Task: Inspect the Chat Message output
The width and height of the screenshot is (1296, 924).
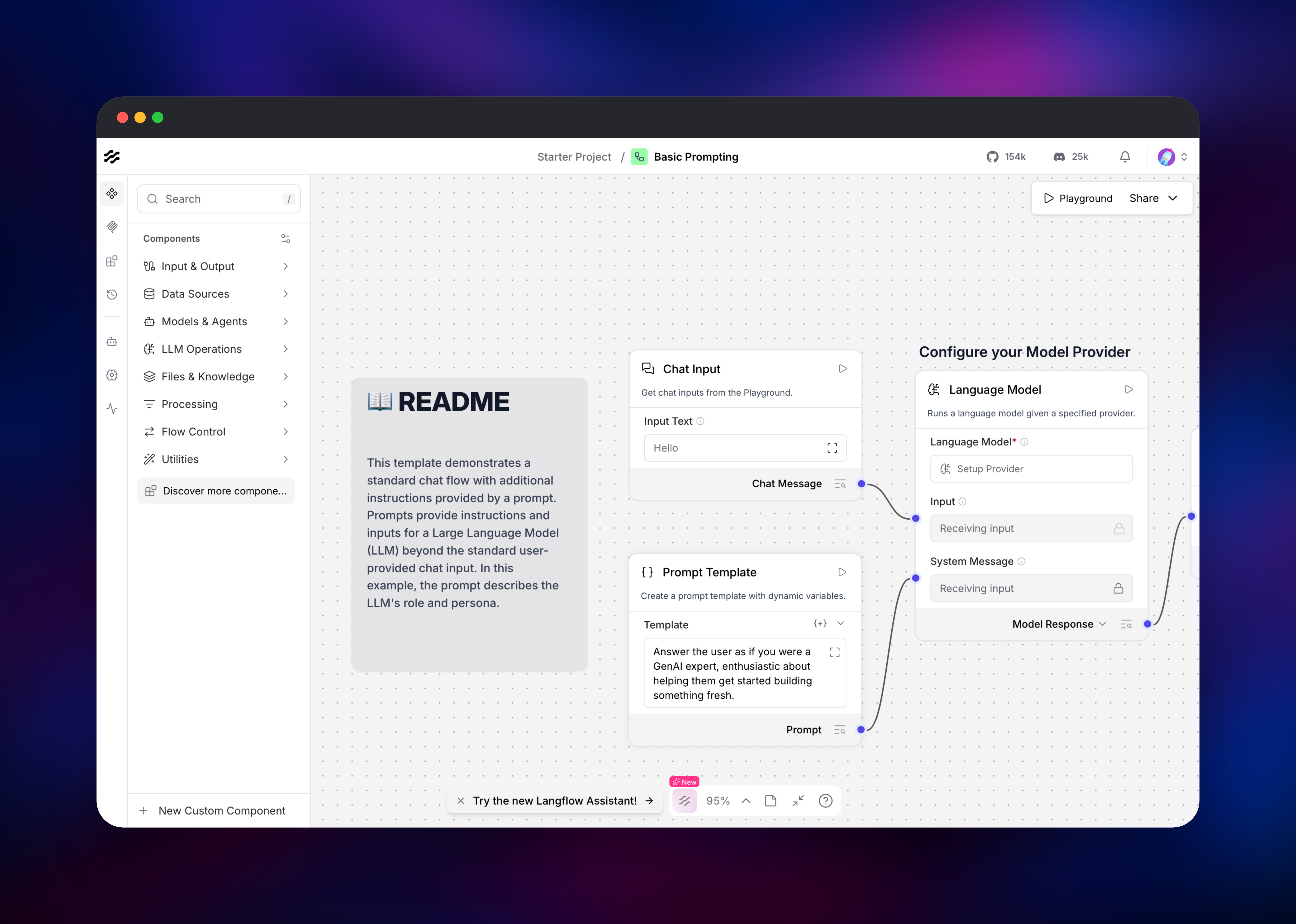Action: (840, 484)
